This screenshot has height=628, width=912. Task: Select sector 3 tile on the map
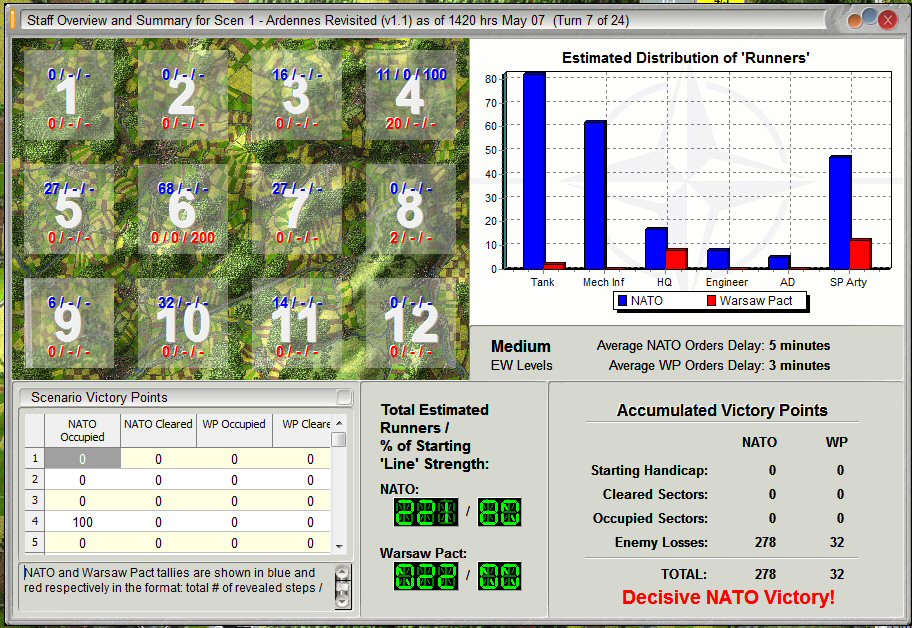pos(296,95)
